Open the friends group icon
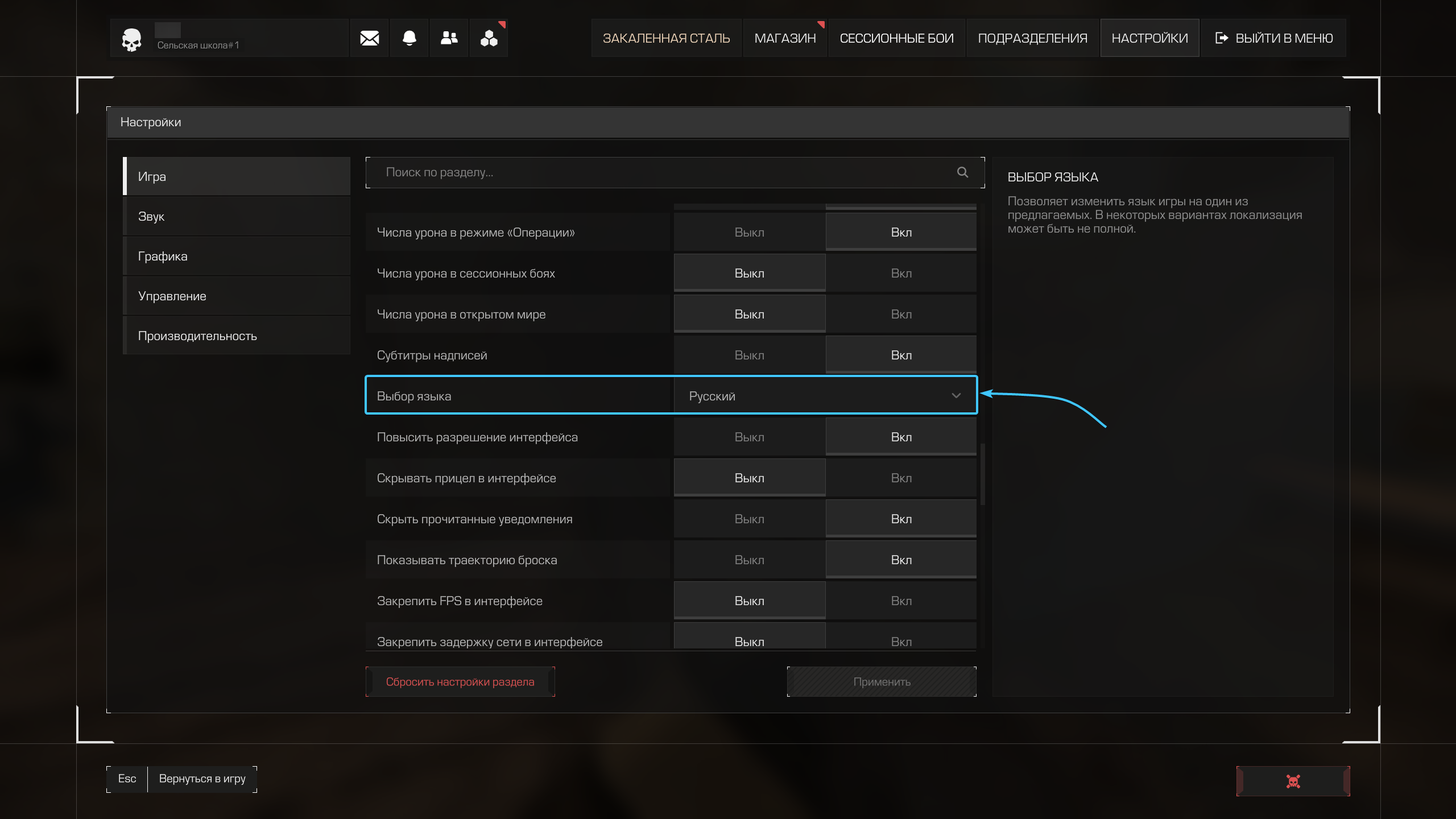Screen dimensions: 1456x819 click(x=449, y=38)
